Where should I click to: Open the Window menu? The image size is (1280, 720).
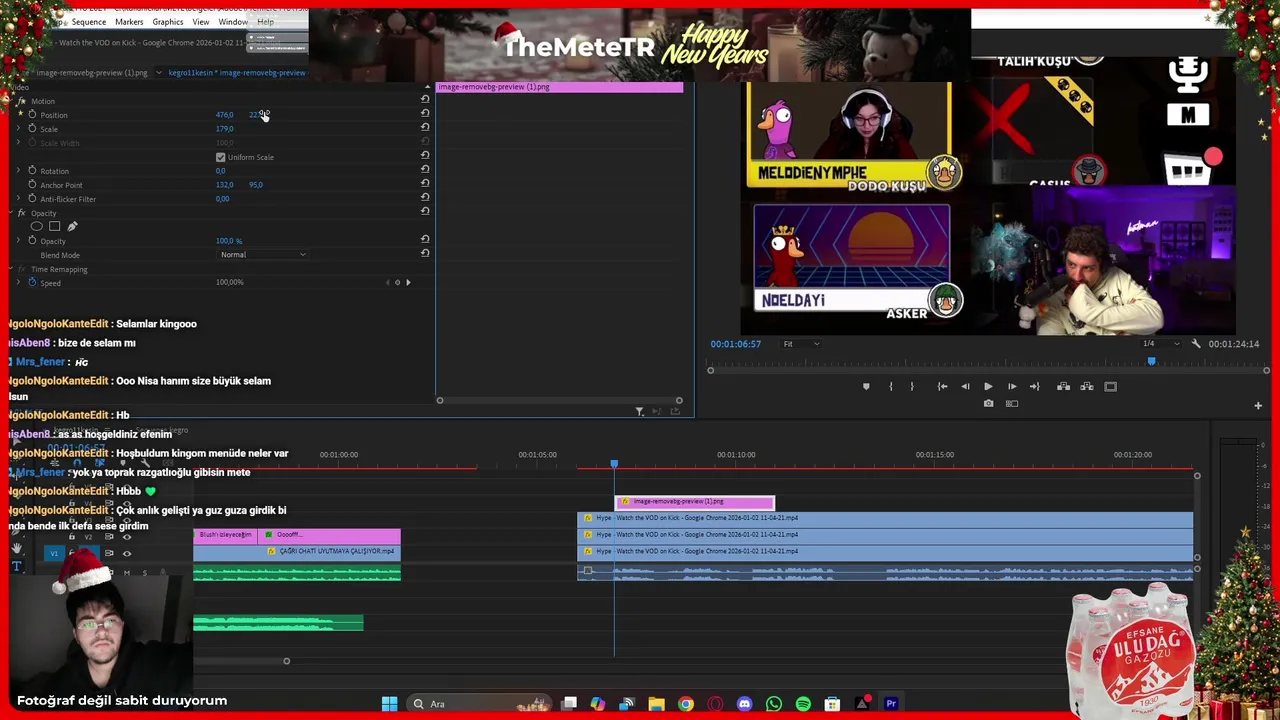click(x=233, y=21)
